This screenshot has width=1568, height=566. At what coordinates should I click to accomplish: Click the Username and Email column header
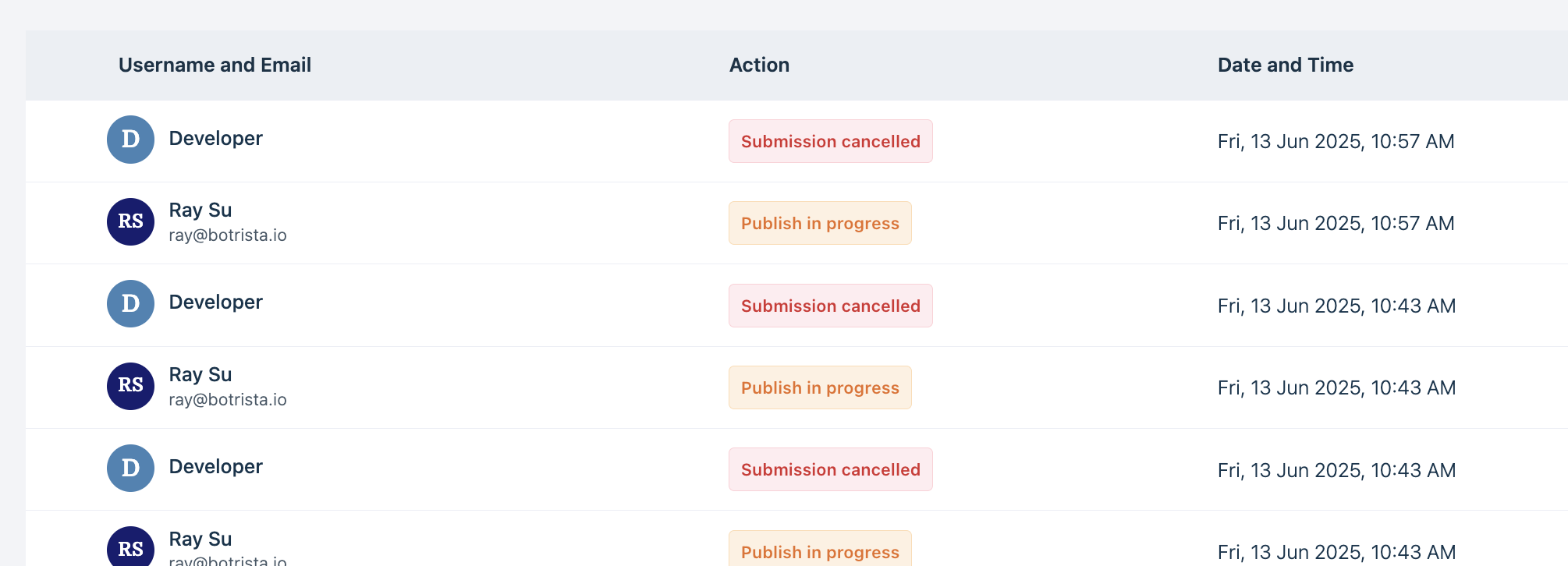tap(215, 65)
